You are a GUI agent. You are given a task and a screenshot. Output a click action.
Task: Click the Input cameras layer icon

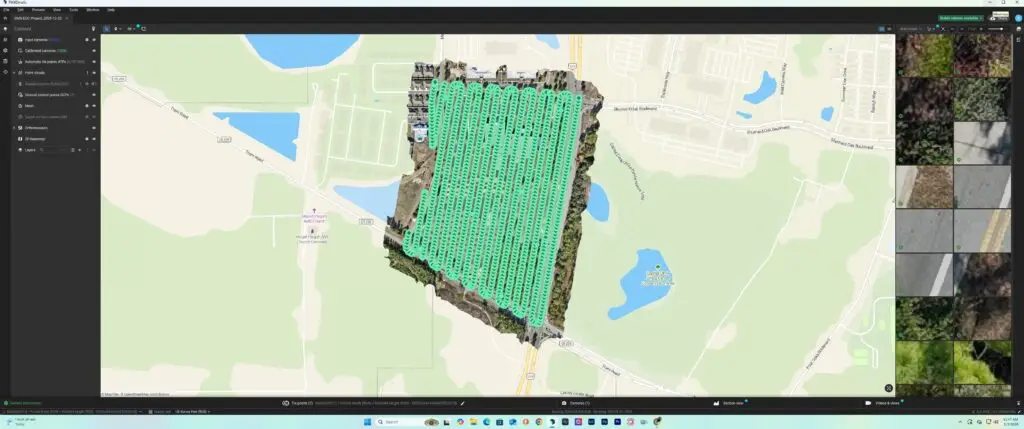[21, 40]
